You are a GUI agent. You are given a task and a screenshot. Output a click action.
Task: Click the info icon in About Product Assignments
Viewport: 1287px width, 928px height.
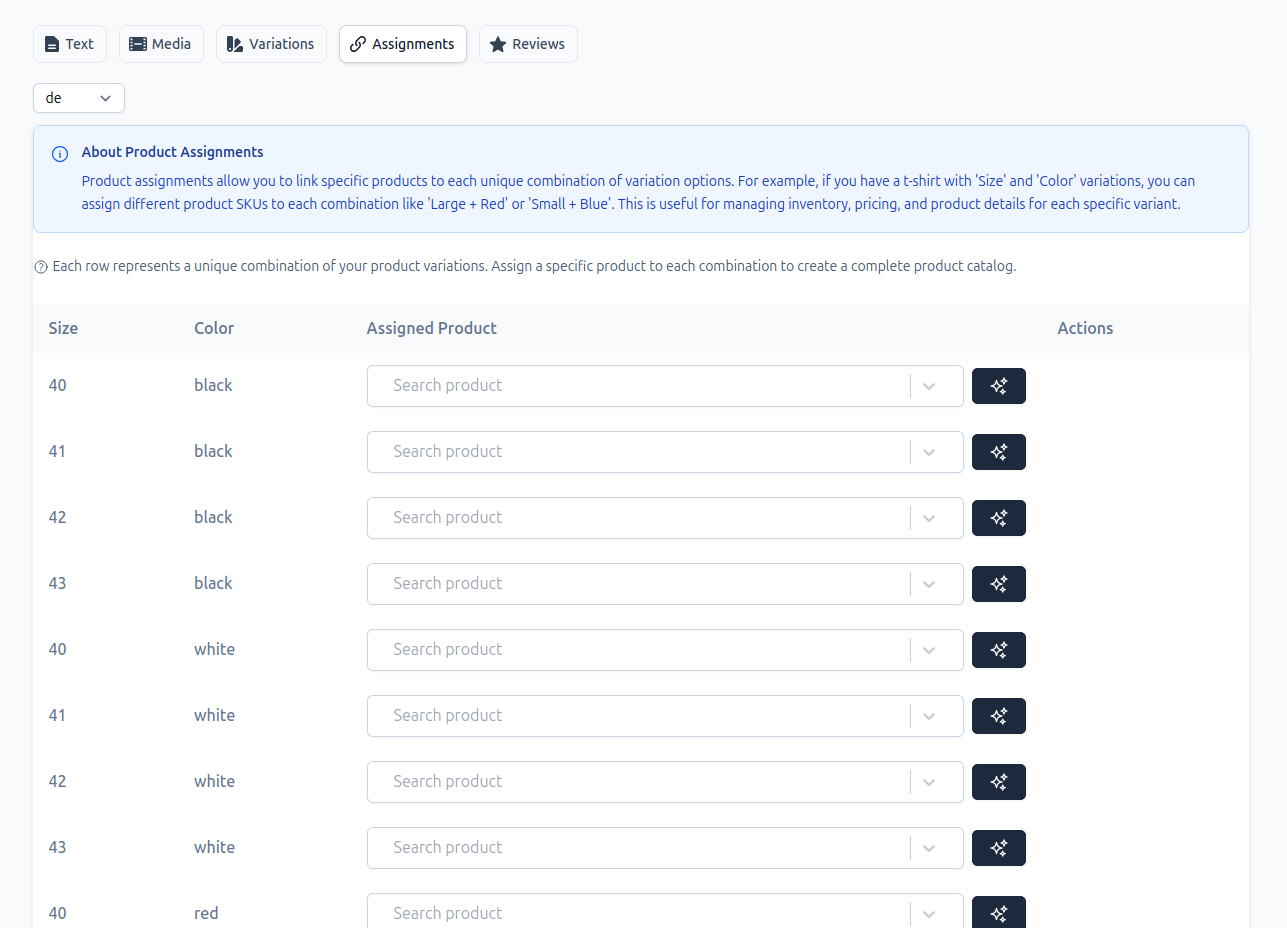60,153
